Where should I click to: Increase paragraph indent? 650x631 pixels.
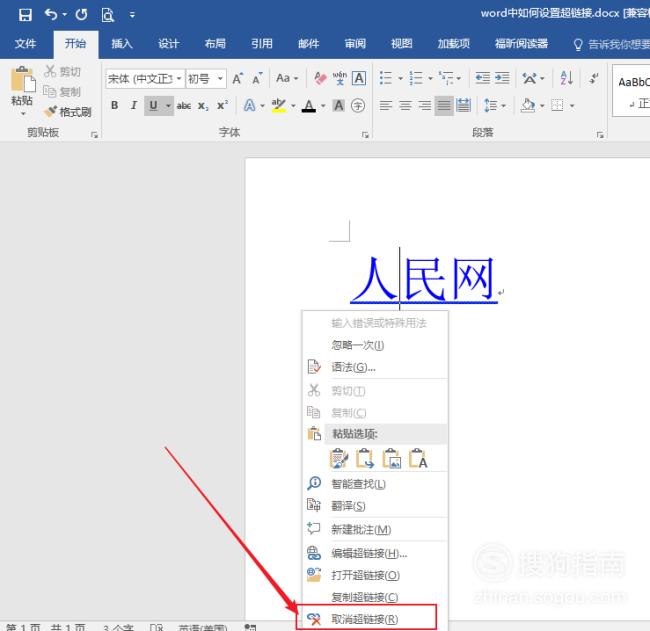(x=502, y=78)
